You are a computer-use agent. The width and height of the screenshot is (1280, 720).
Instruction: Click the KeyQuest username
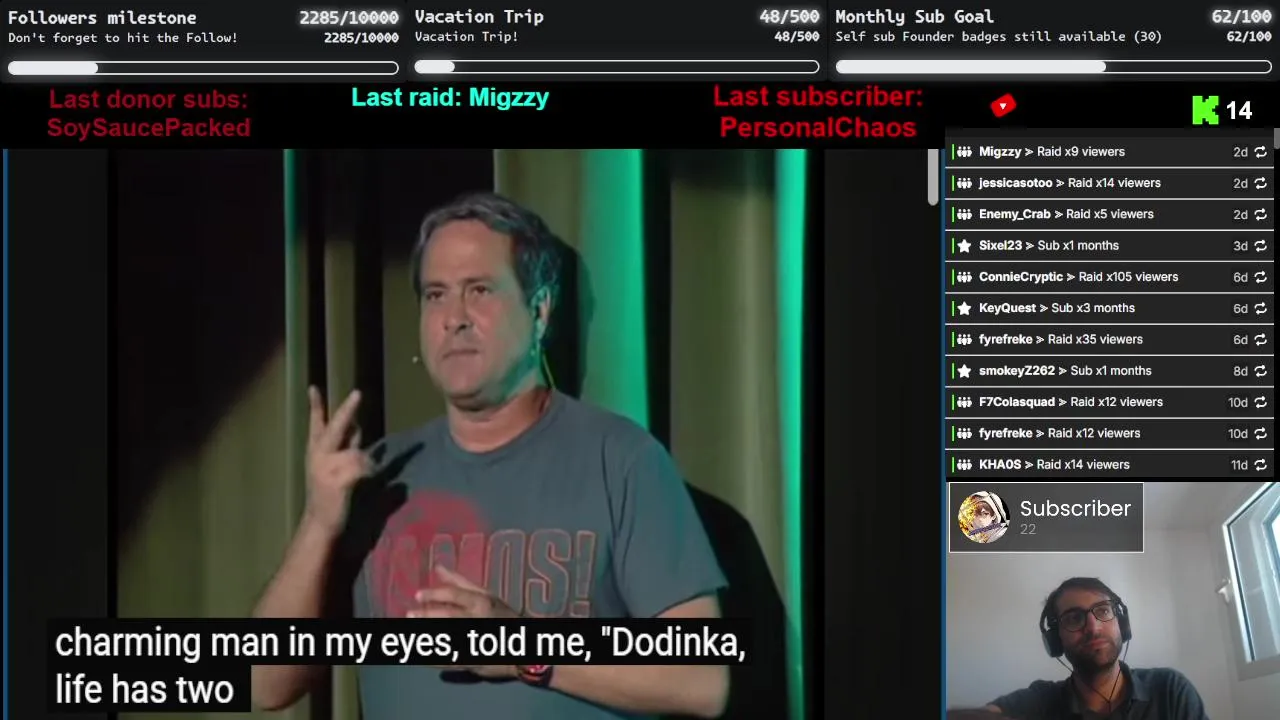[1008, 308]
